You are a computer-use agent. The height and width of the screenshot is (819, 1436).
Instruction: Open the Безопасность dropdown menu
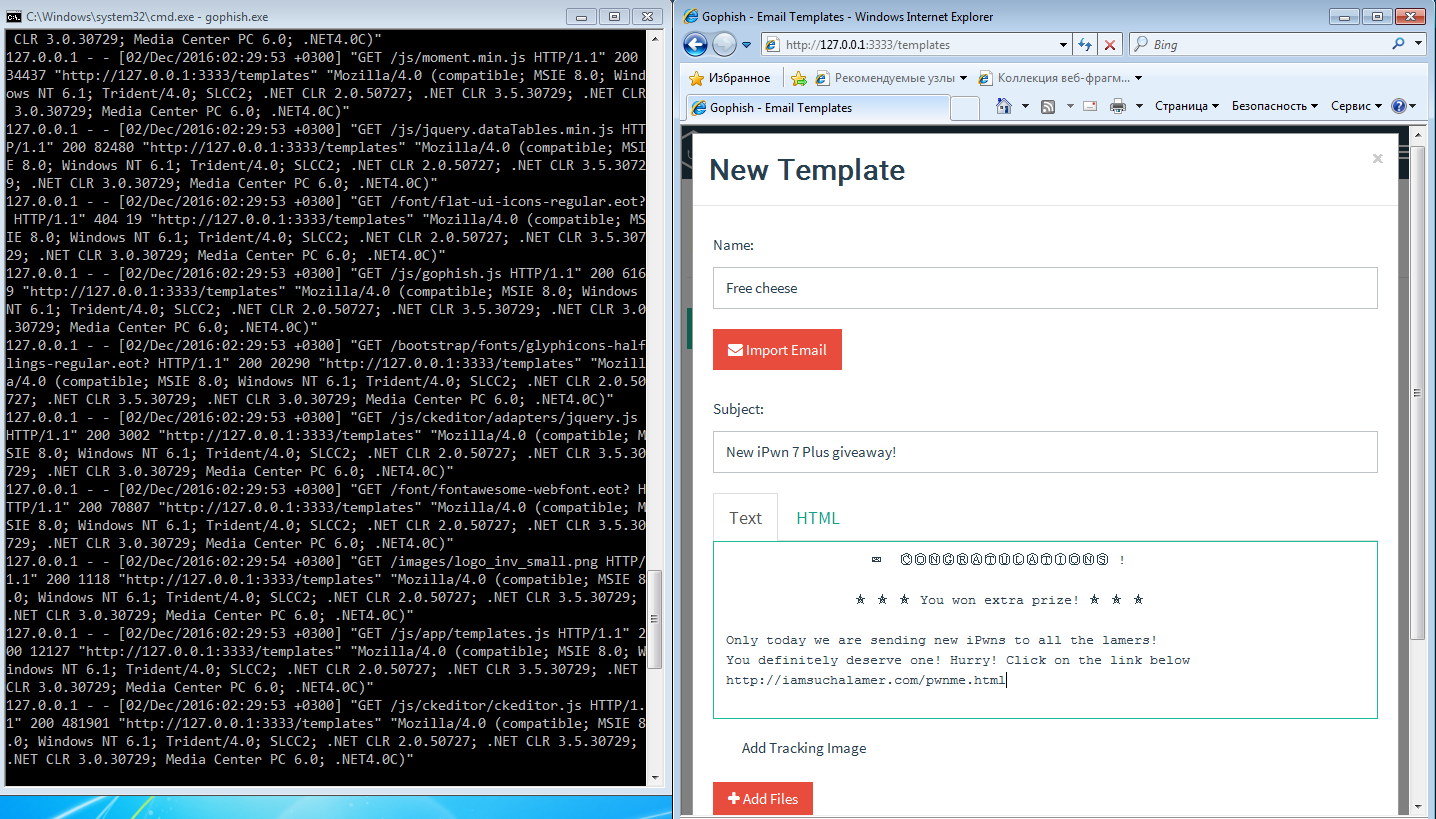click(1274, 106)
